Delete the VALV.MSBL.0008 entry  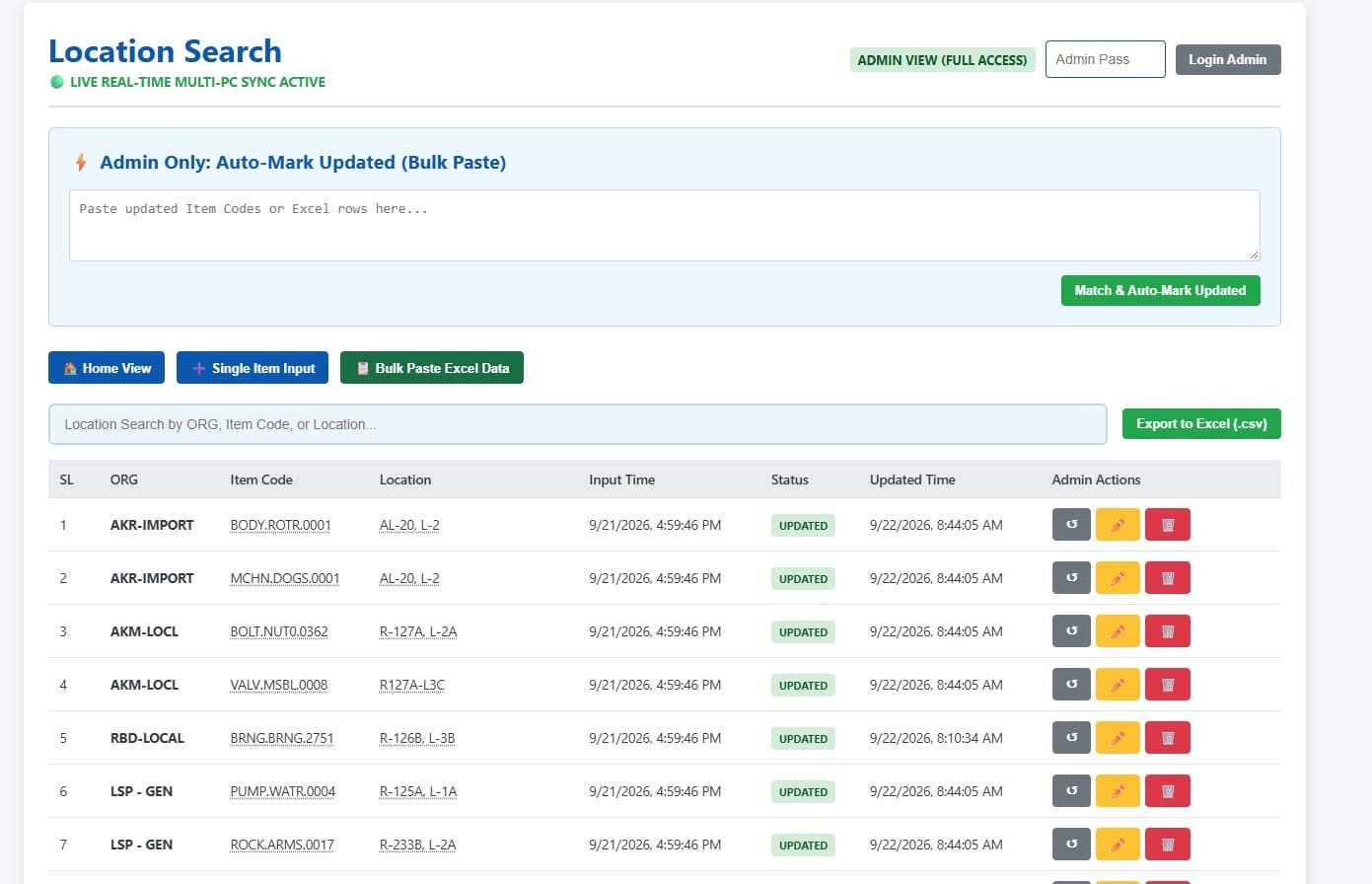coord(1168,685)
